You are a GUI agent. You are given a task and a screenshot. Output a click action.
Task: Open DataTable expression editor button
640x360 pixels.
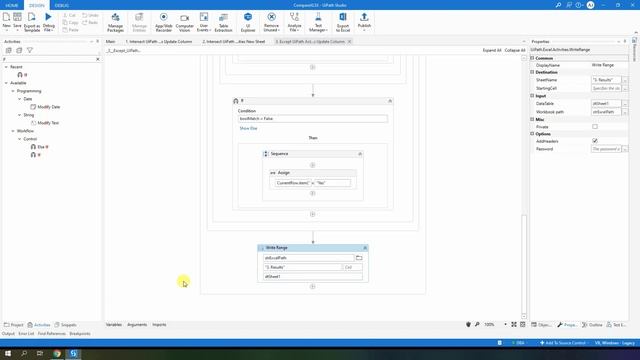coord(625,104)
